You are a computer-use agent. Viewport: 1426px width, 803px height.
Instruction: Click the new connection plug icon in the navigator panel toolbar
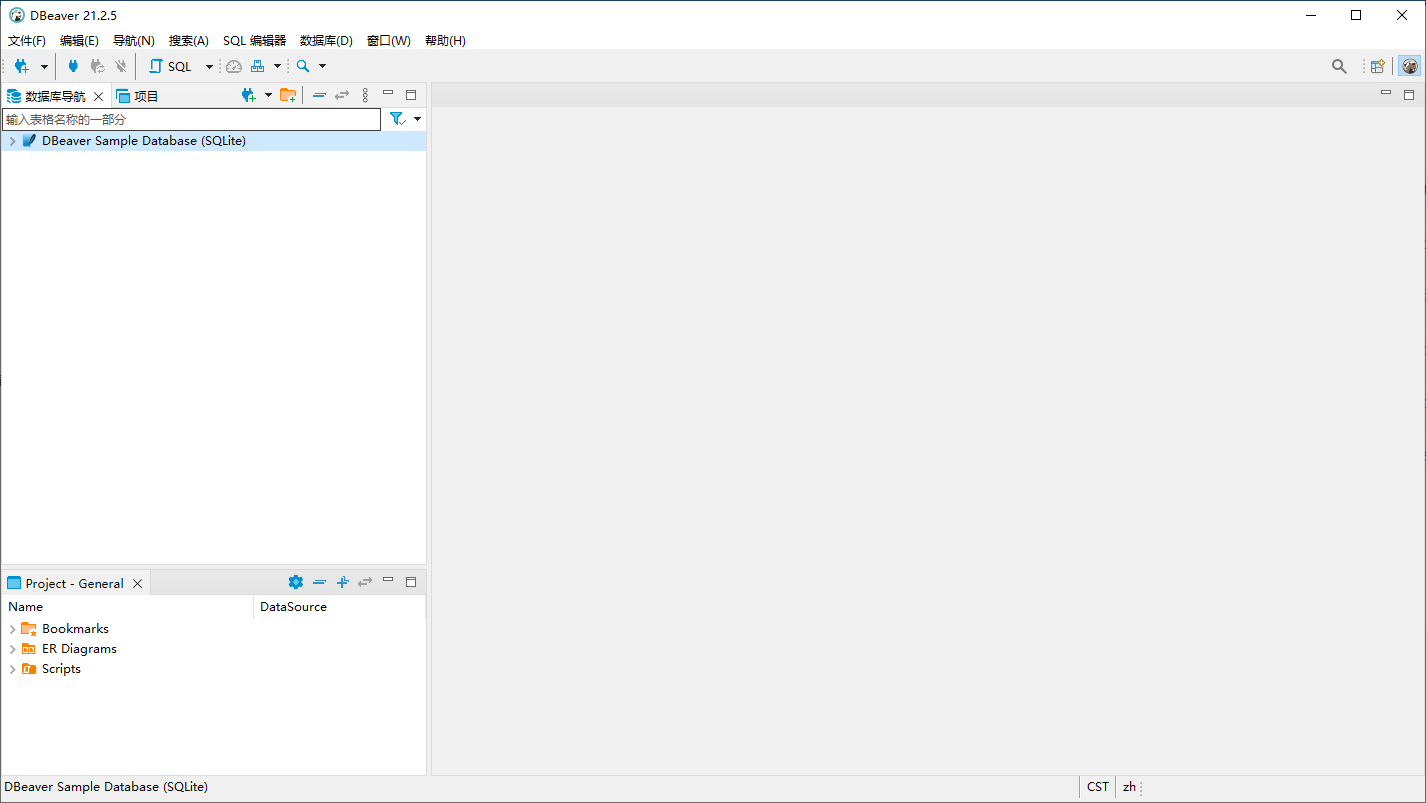[x=249, y=95]
